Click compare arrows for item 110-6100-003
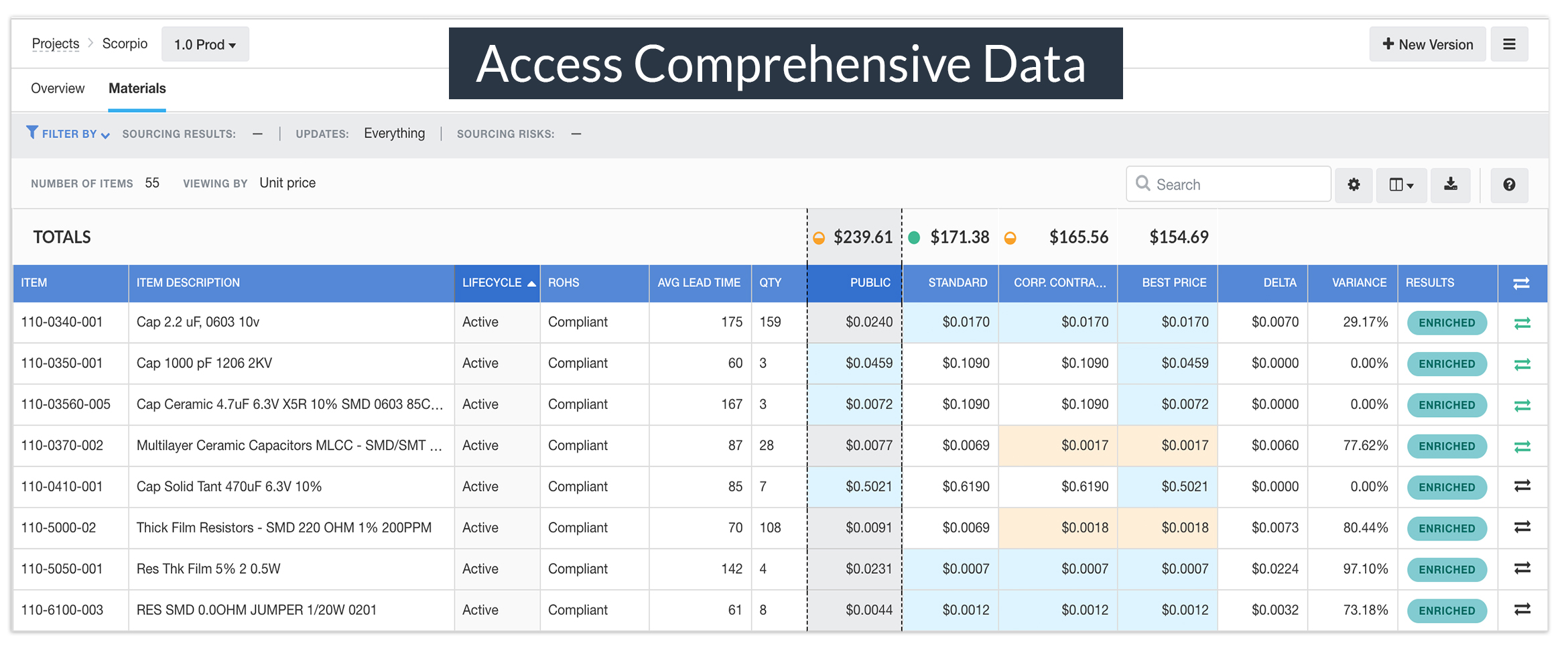The image size is (1568, 645). pyautogui.click(x=1522, y=609)
